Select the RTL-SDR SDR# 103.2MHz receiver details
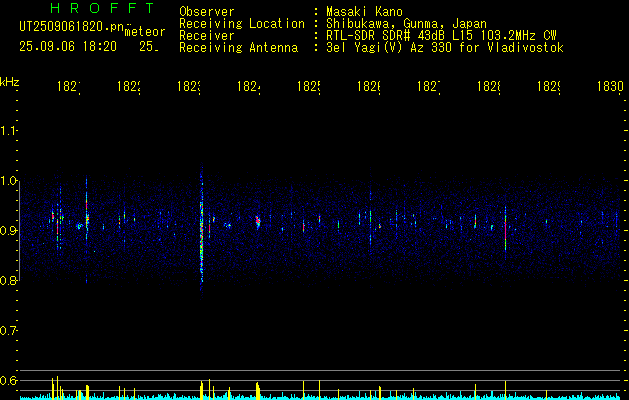Image resolution: width=629 pixels, height=400 pixels. pyautogui.click(x=441, y=36)
